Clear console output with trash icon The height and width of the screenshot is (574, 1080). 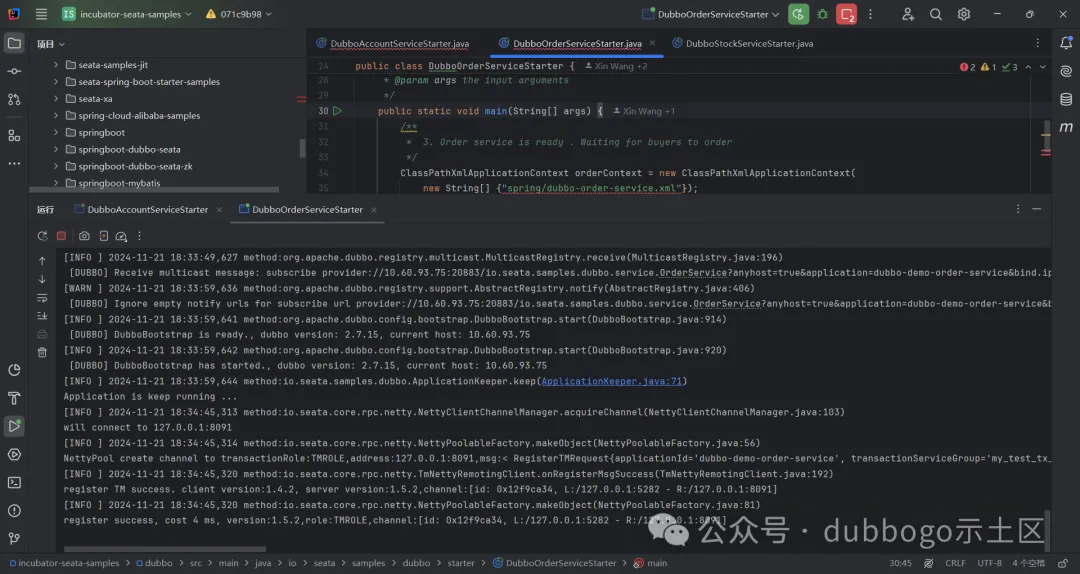tap(42, 352)
